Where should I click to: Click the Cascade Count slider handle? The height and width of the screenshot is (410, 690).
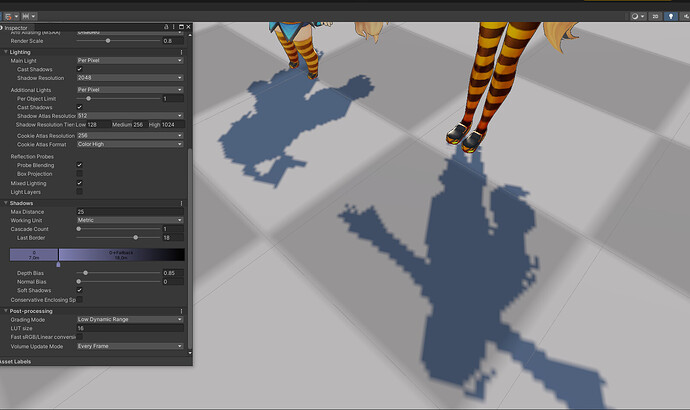79,229
